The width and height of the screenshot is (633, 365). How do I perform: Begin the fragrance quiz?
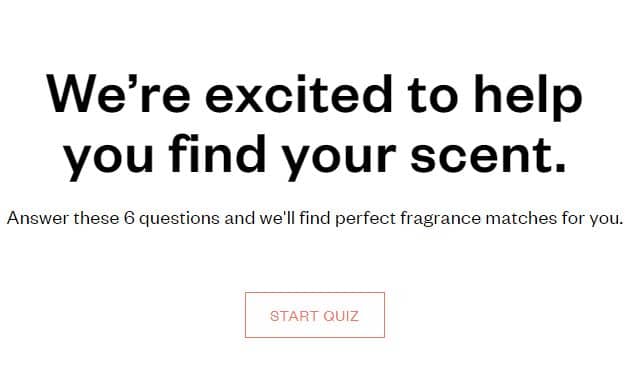314,315
